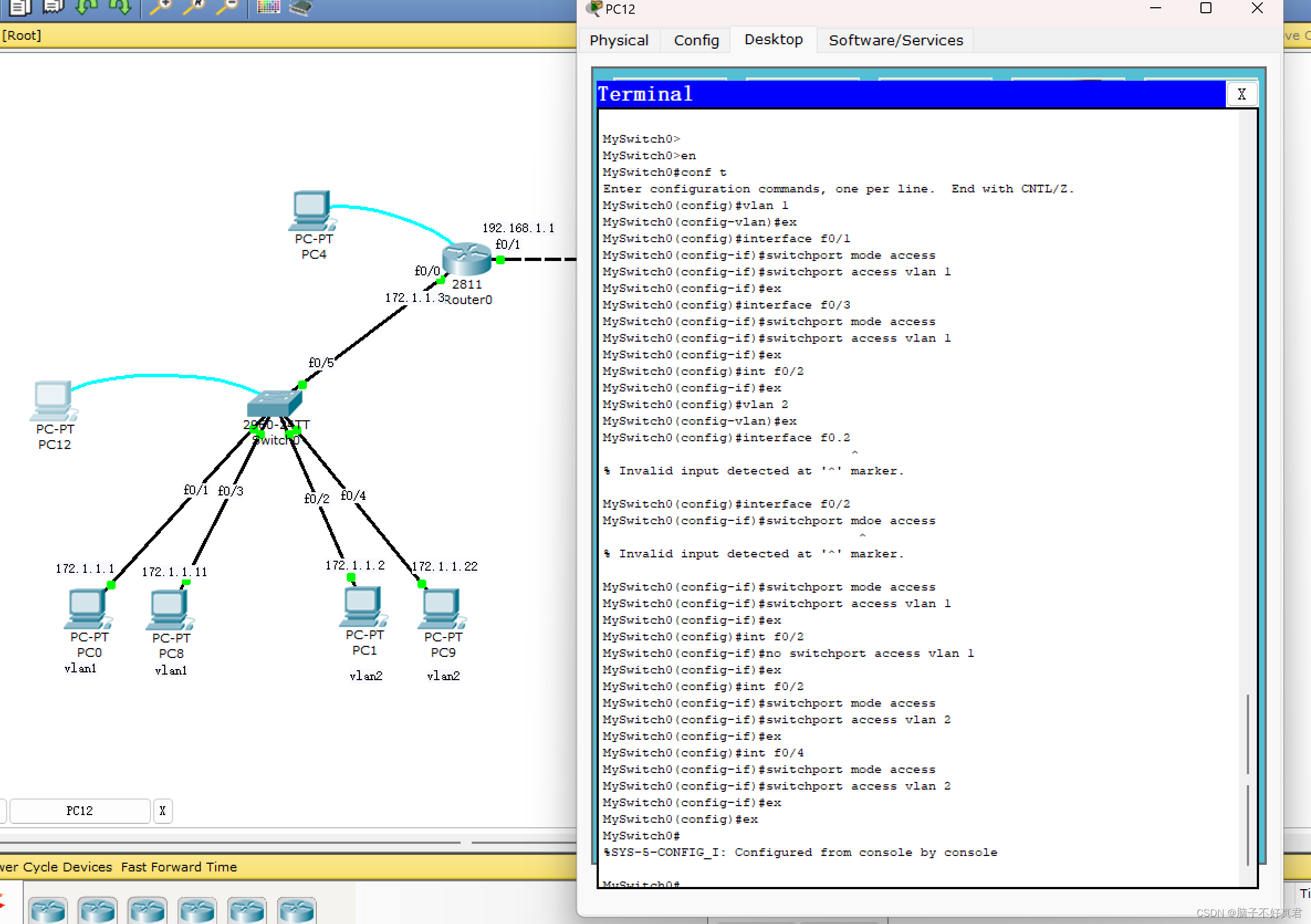Click the copy documents toolbar icon

19,7
